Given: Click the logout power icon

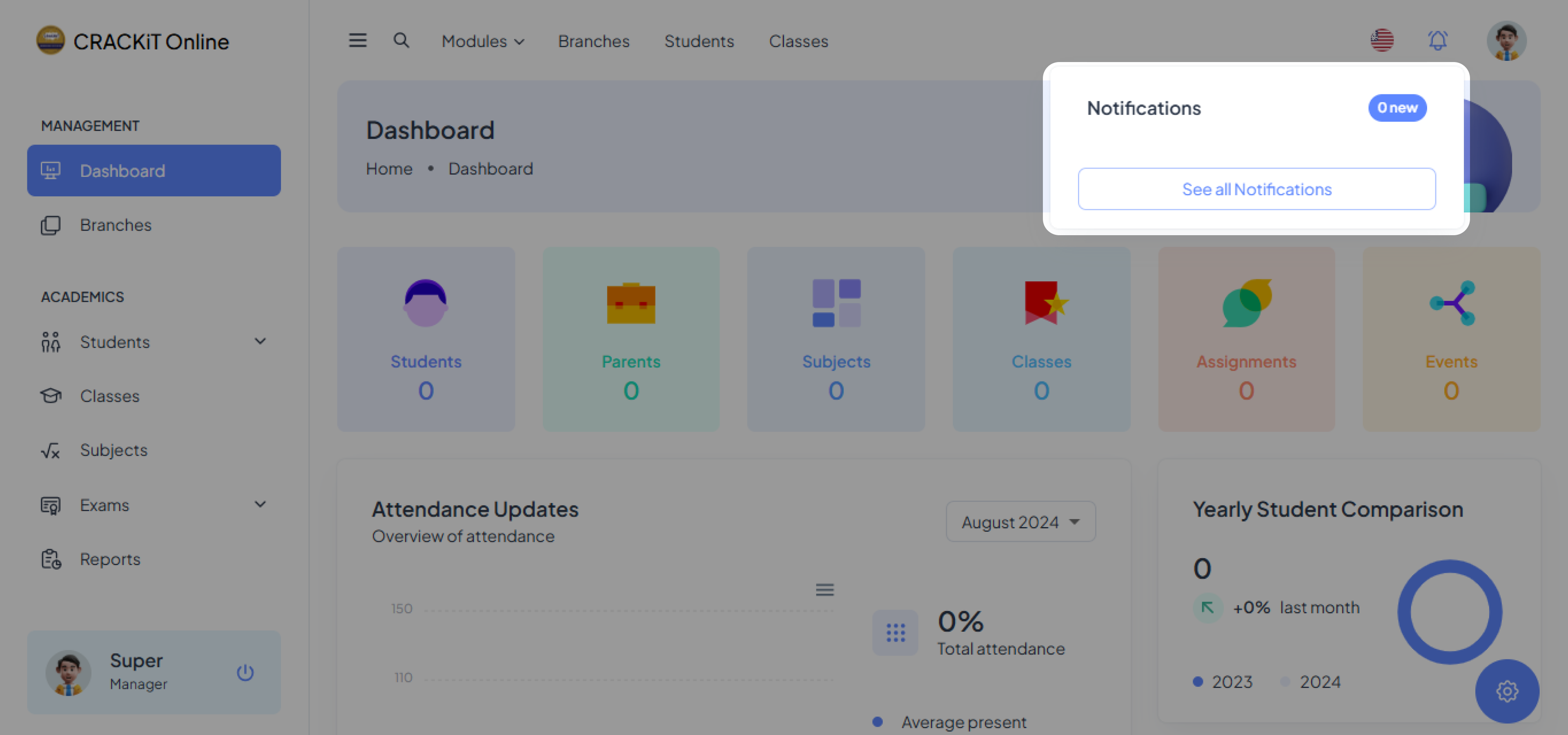Looking at the screenshot, I should coord(245,673).
